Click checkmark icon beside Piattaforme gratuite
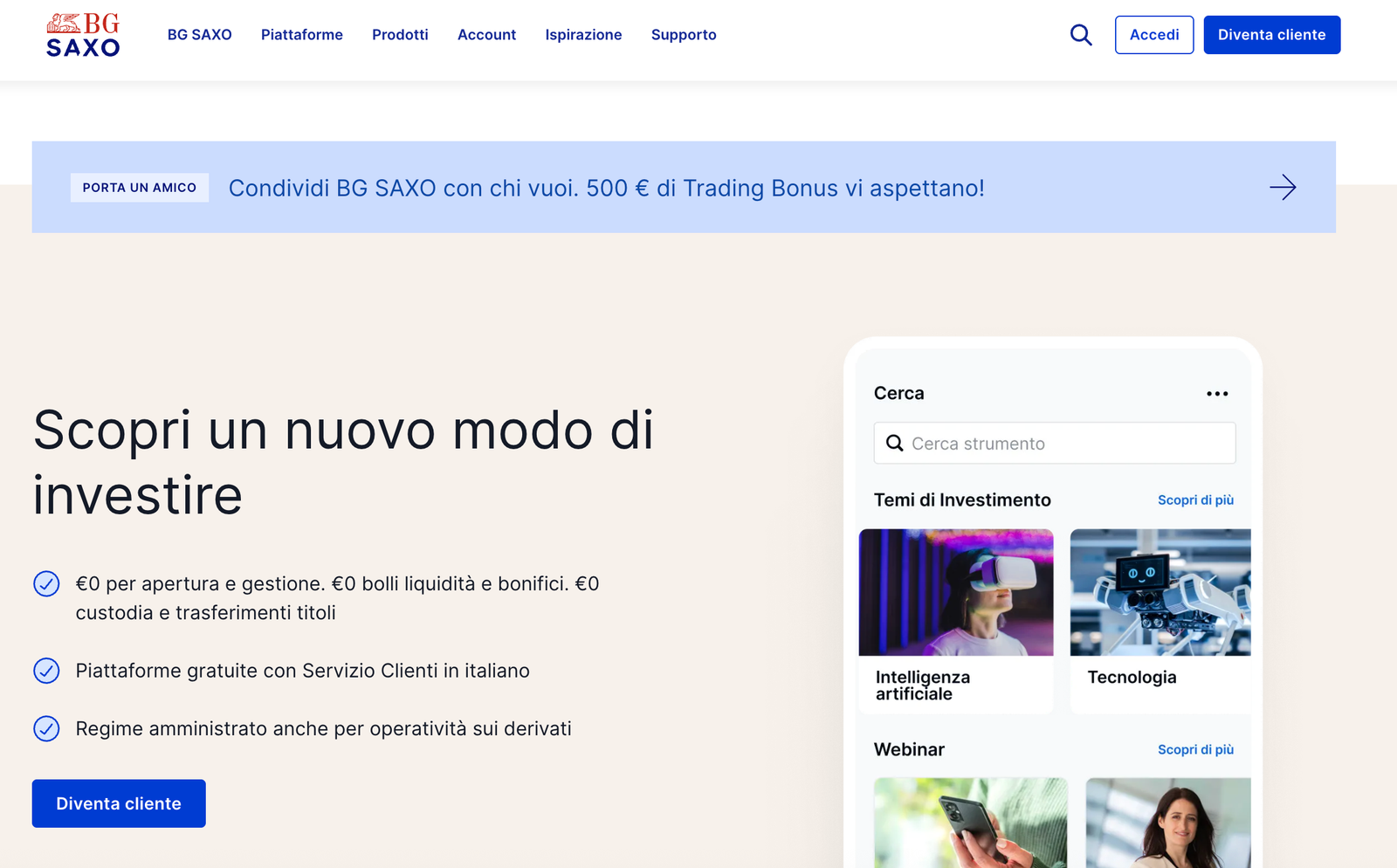The height and width of the screenshot is (868, 1397). point(46,671)
